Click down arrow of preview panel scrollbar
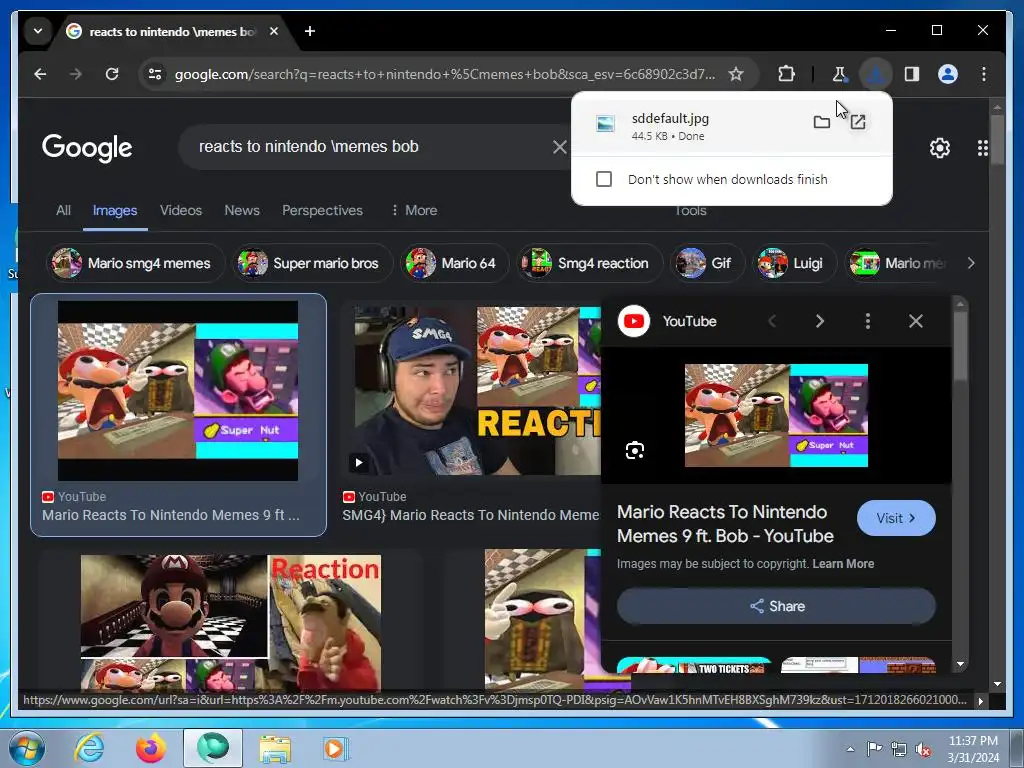1024x768 pixels. (960, 664)
